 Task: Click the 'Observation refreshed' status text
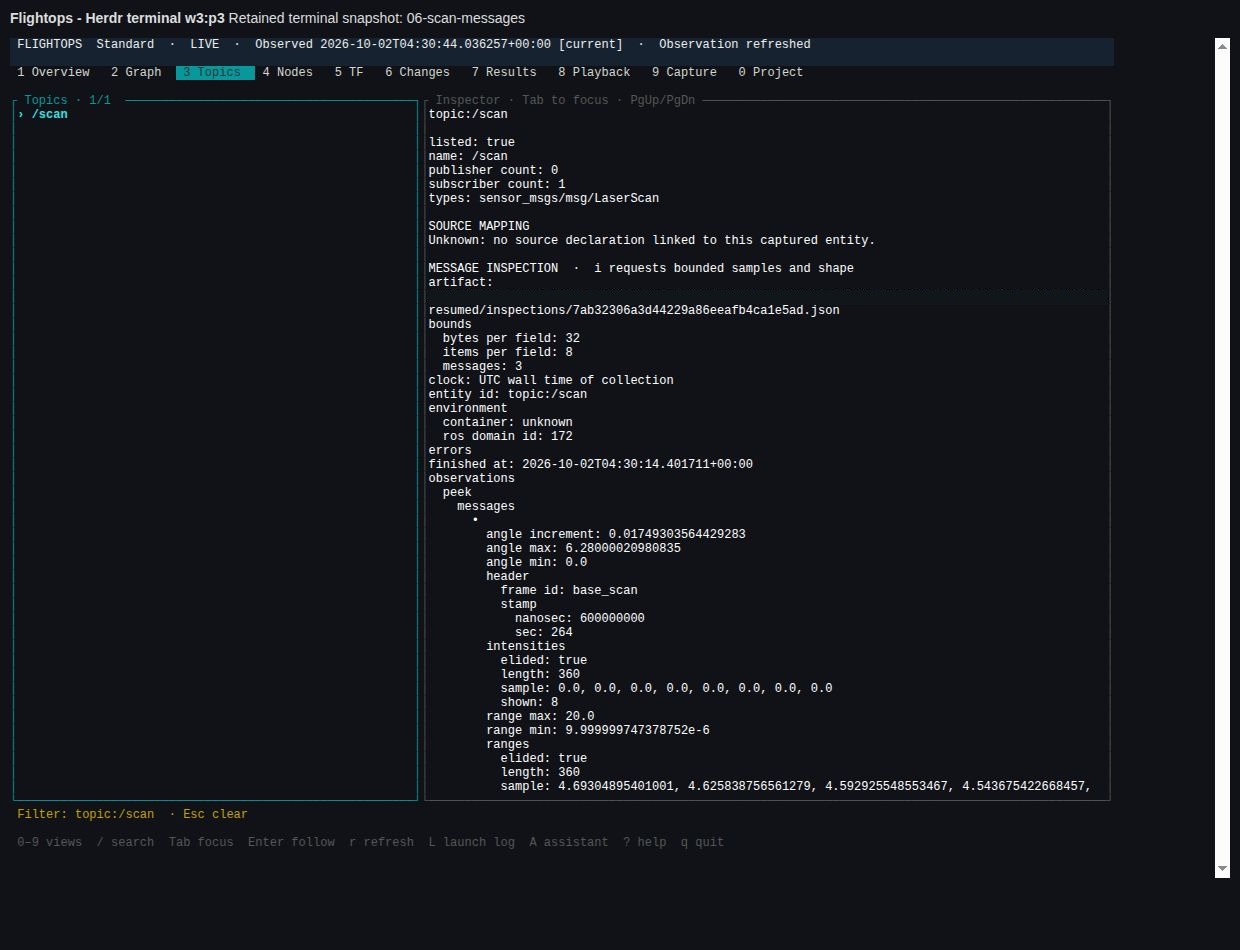pos(735,44)
